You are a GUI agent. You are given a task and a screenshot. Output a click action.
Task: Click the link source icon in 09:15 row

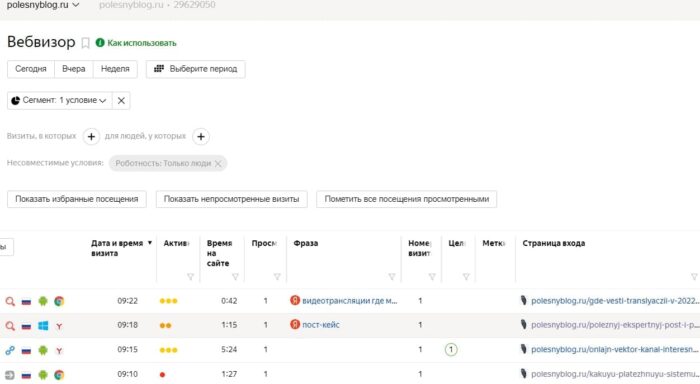point(10,351)
